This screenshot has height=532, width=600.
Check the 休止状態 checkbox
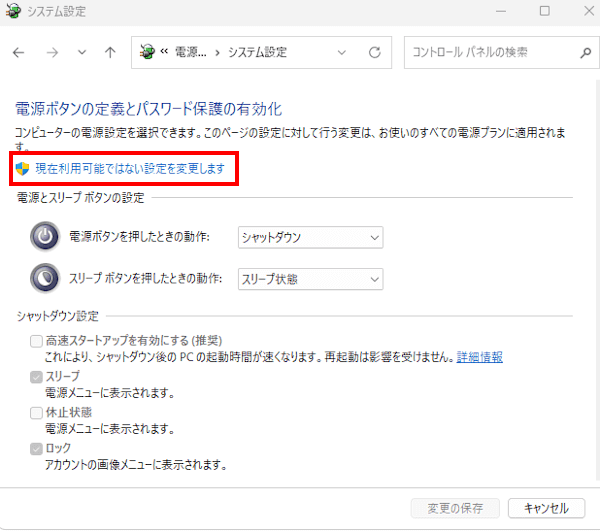click(37, 412)
